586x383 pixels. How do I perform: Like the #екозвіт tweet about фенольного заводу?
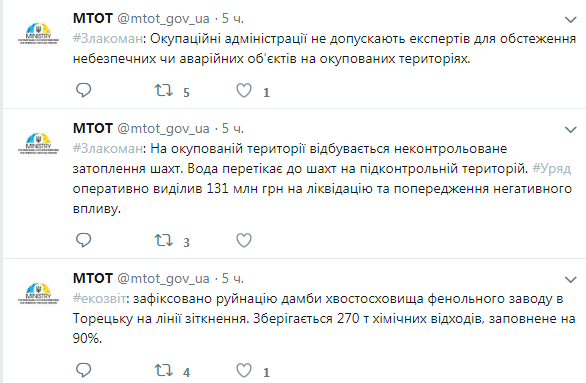tap(244, 370)
